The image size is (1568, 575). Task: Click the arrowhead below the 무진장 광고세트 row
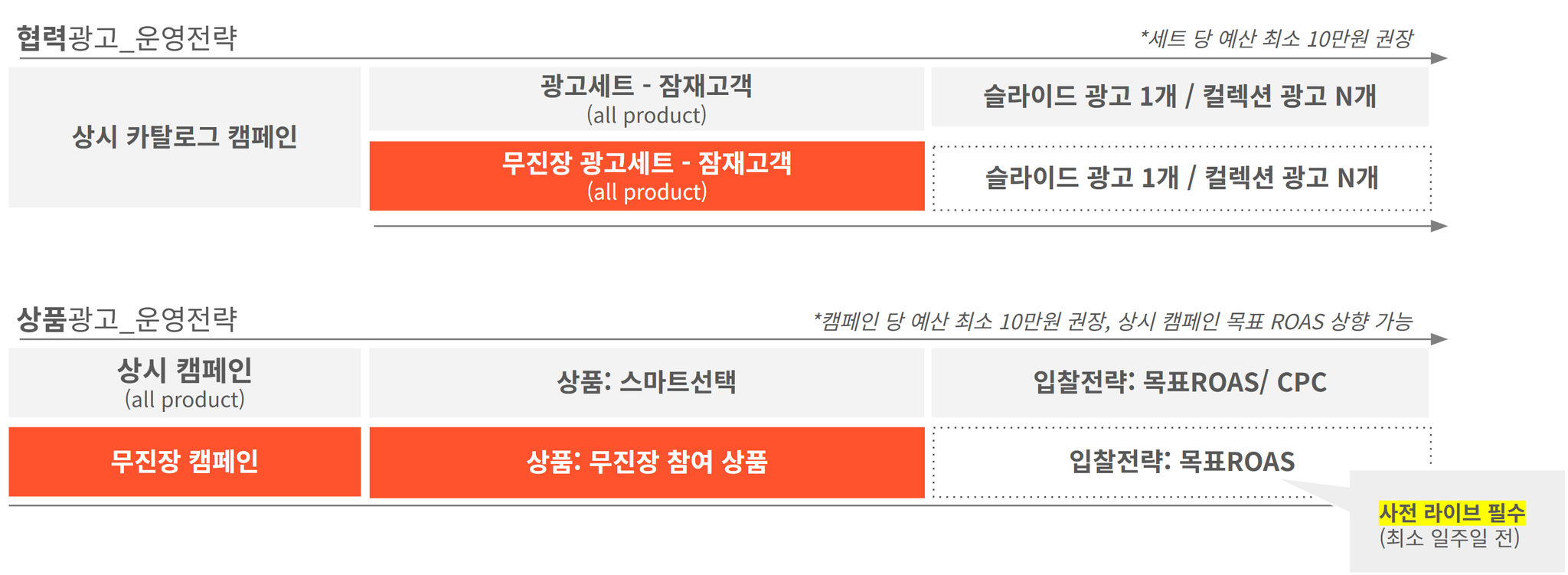tap(1439, 226)
